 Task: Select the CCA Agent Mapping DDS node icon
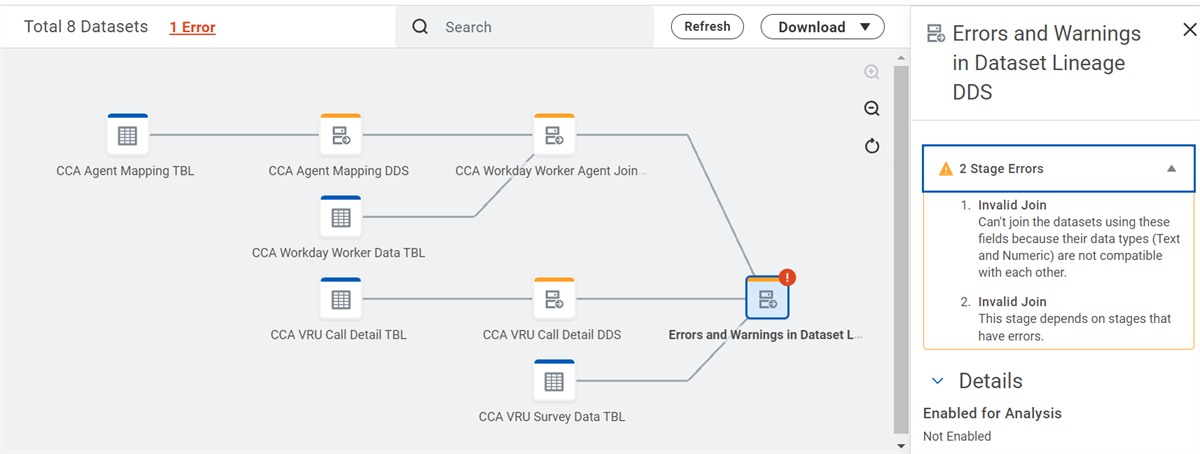tap(340, 135)
